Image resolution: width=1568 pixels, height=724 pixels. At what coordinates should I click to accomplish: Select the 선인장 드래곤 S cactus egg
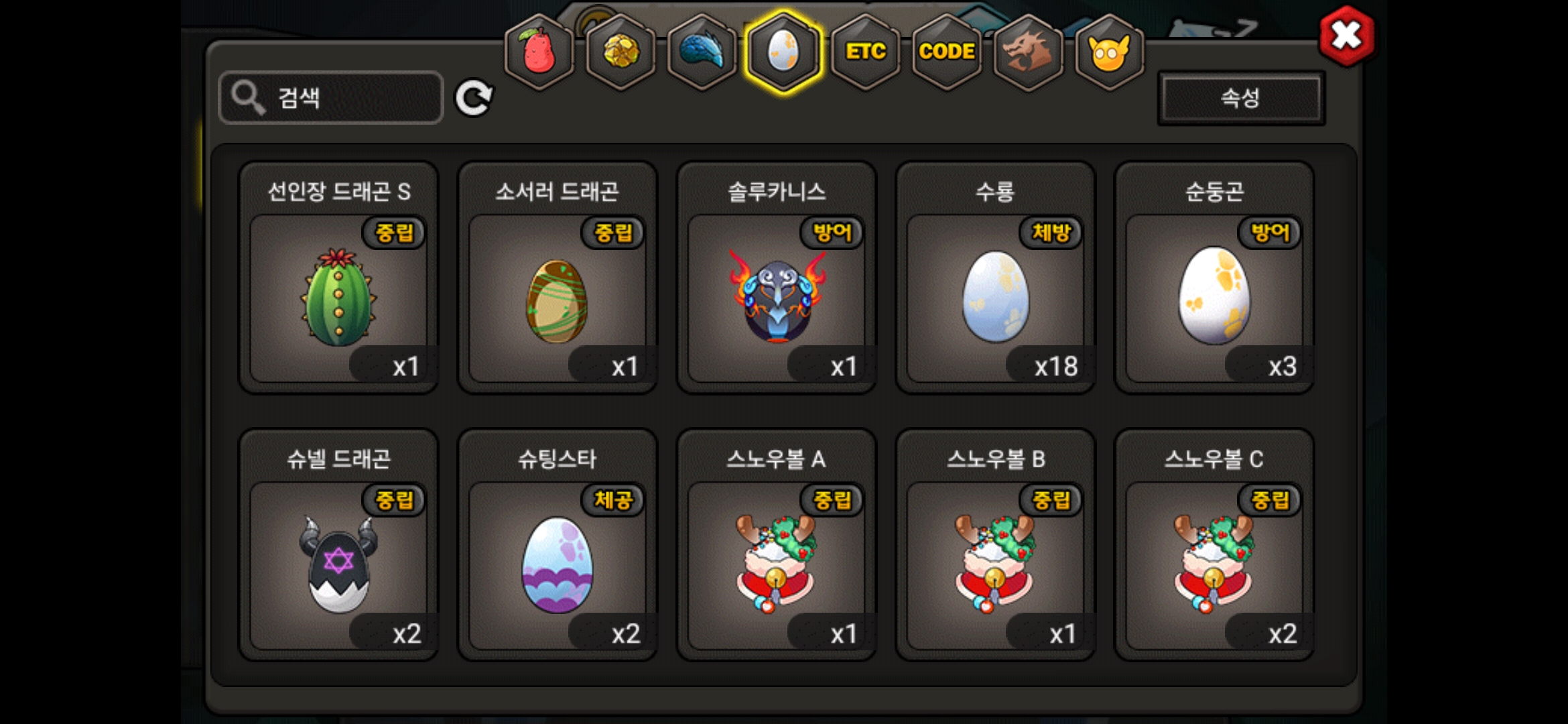(339, 277)
